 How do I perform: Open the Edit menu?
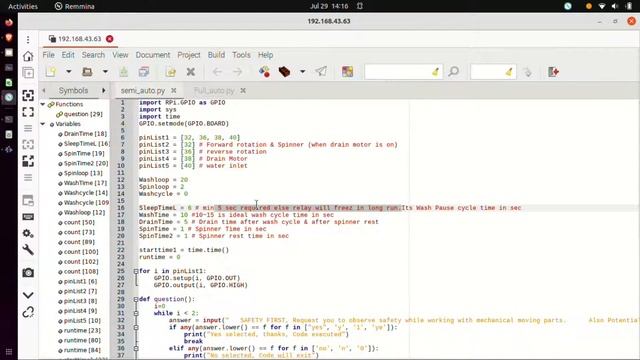pos(68,55)
